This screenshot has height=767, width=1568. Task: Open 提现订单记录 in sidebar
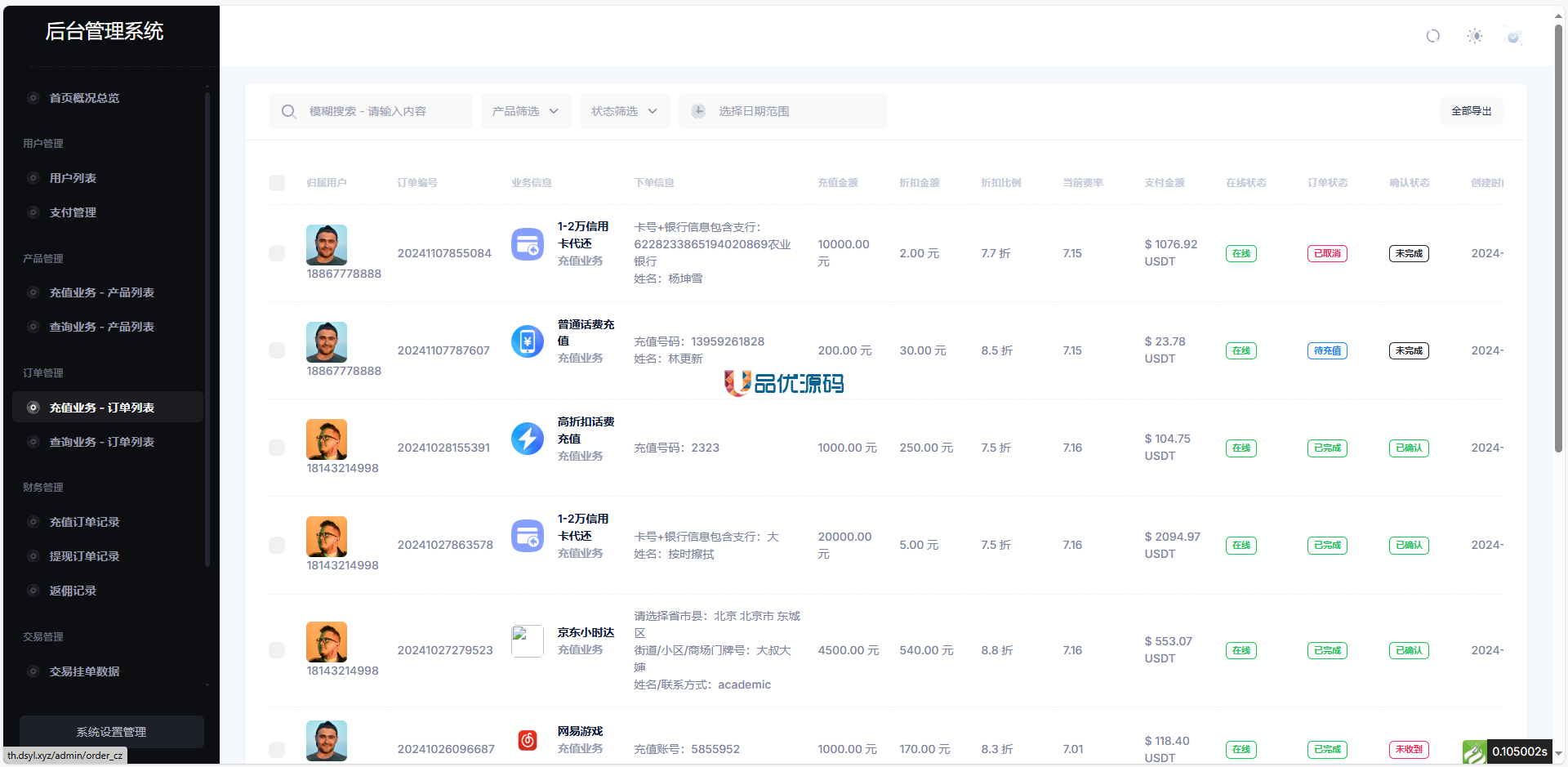(108, 556)
